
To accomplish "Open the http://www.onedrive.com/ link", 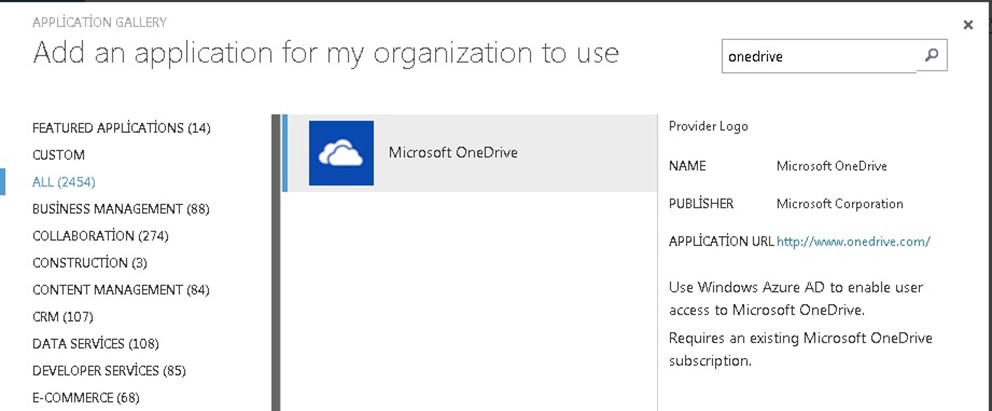I will pyautogui.click(x=853, y=242).
